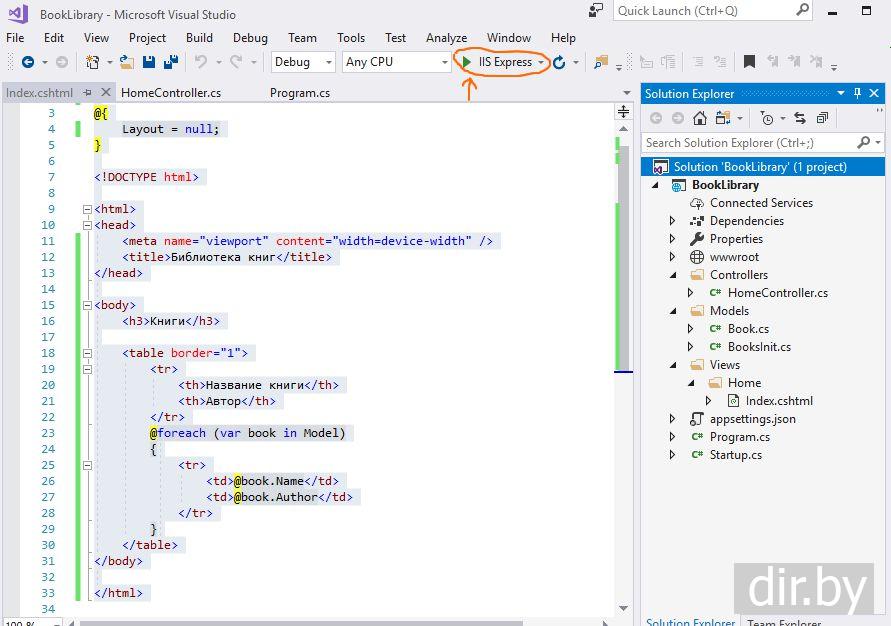
Task: Collapse the table element code block
Action: (87, 353)
